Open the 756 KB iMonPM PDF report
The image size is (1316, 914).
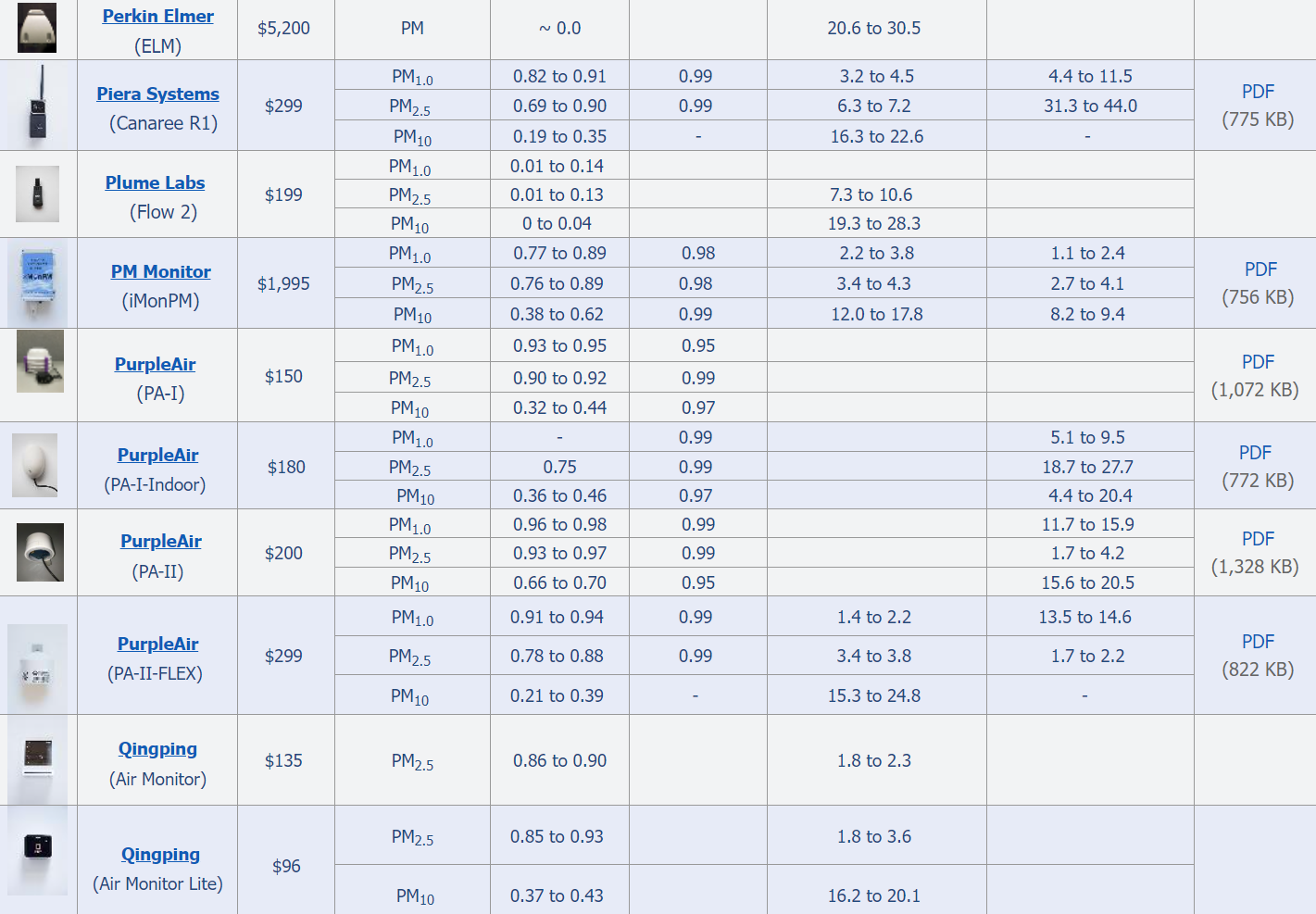(x=1260, y=269)
